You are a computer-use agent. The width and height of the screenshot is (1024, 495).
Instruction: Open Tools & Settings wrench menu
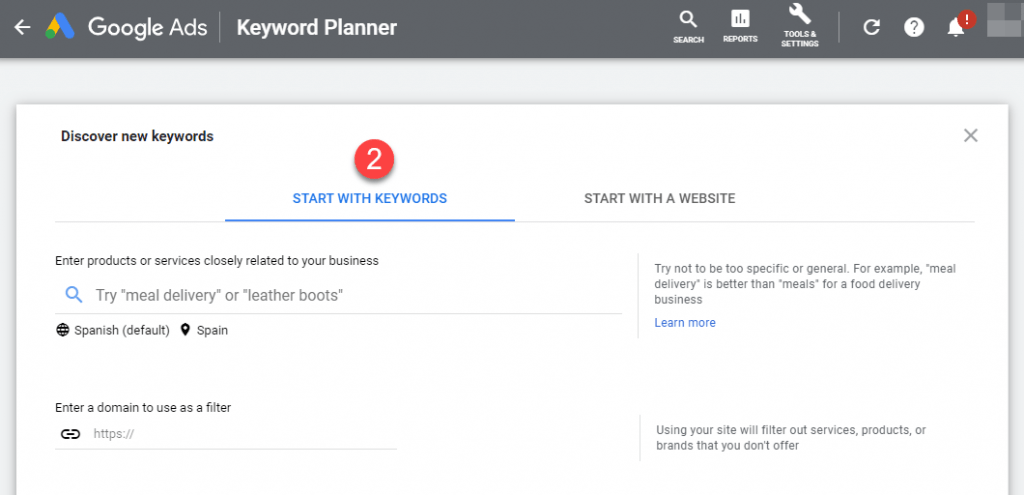pos(799,26)
